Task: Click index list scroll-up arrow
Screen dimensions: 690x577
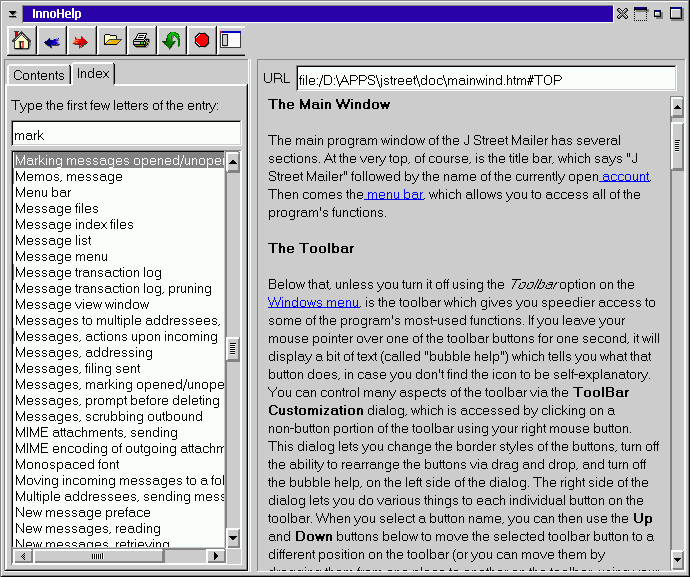Action: [233, 162]
